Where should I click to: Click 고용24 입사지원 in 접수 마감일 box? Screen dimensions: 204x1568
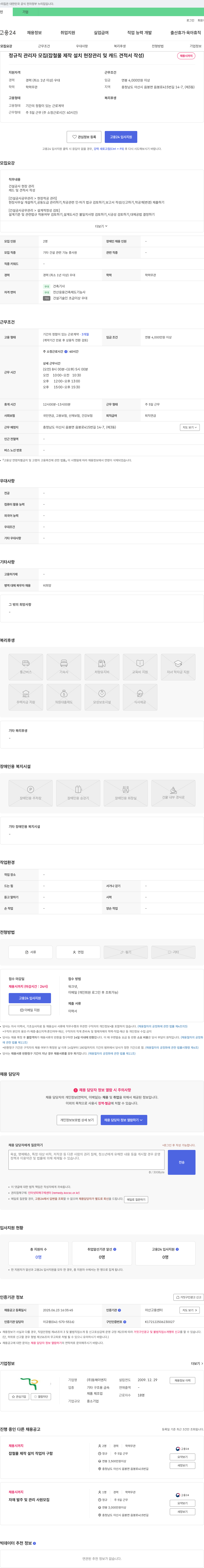tap(30, 998)
